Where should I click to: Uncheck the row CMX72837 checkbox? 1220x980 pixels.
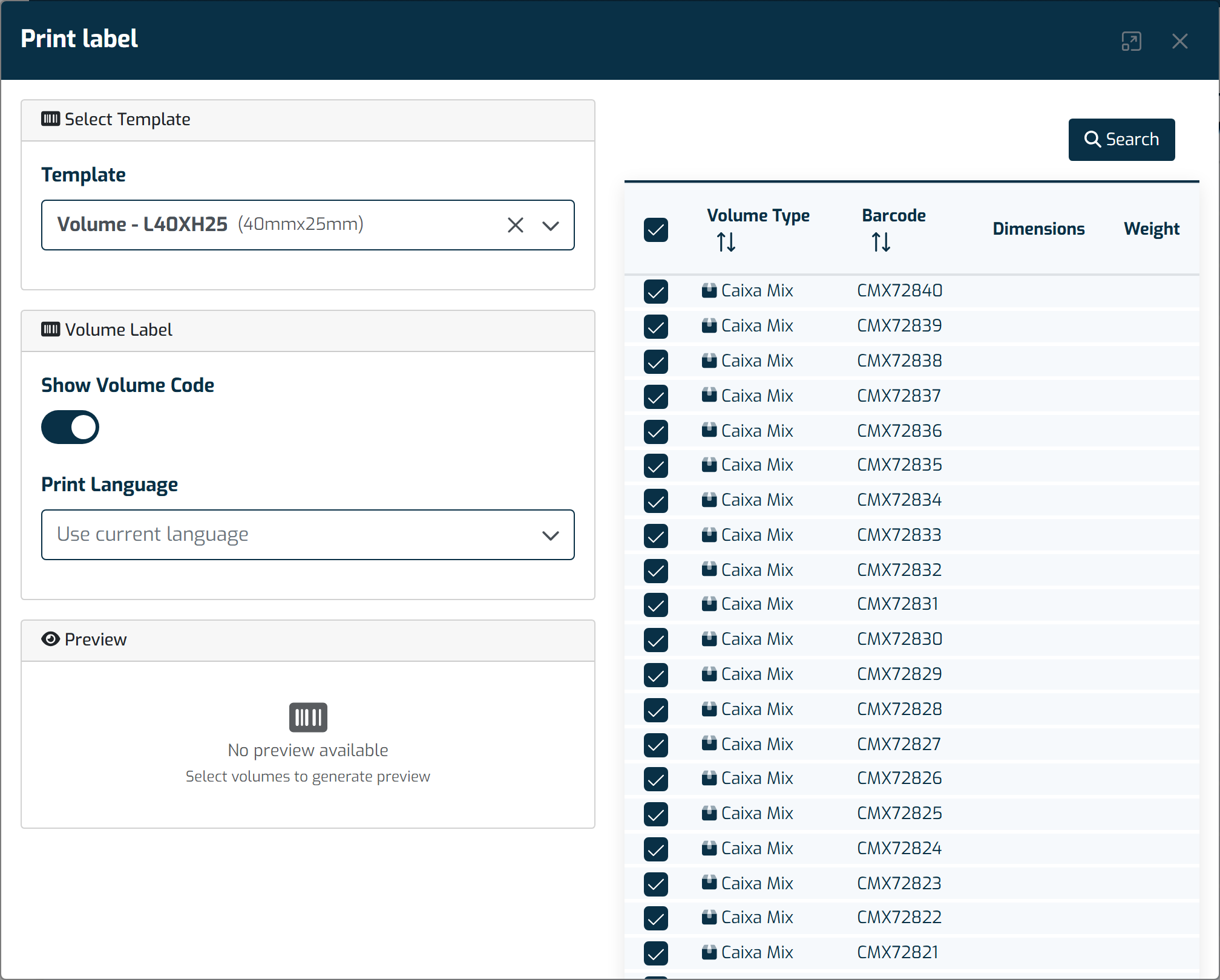656,397
